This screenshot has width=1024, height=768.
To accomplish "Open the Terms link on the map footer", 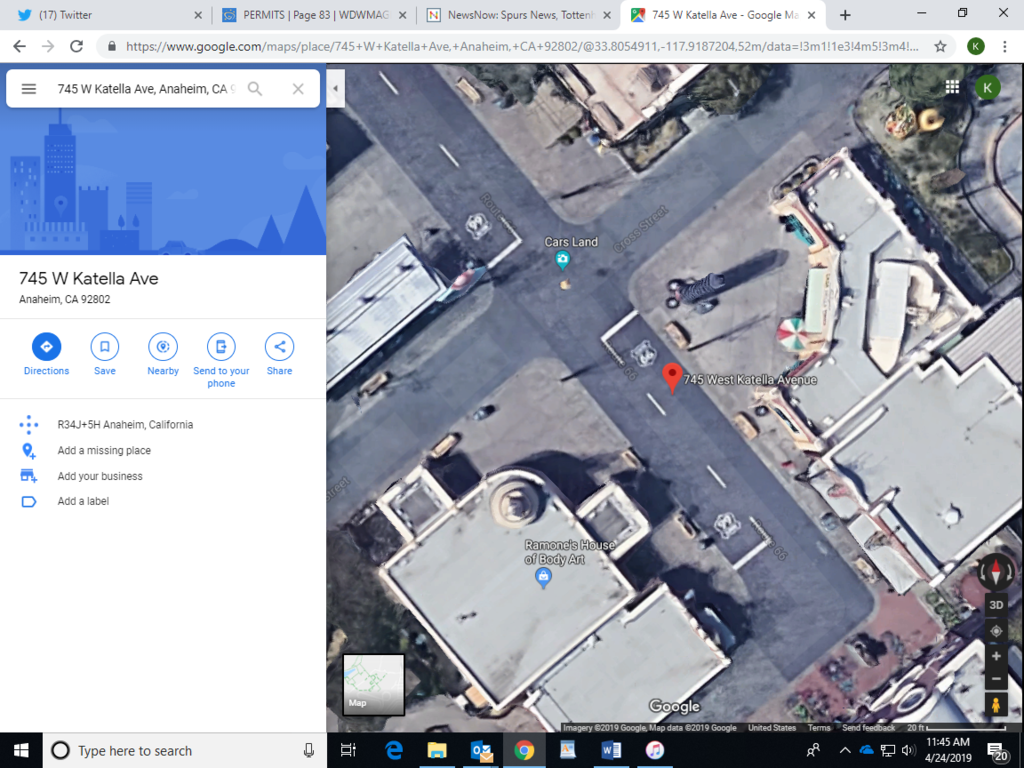I will point(819,728).
